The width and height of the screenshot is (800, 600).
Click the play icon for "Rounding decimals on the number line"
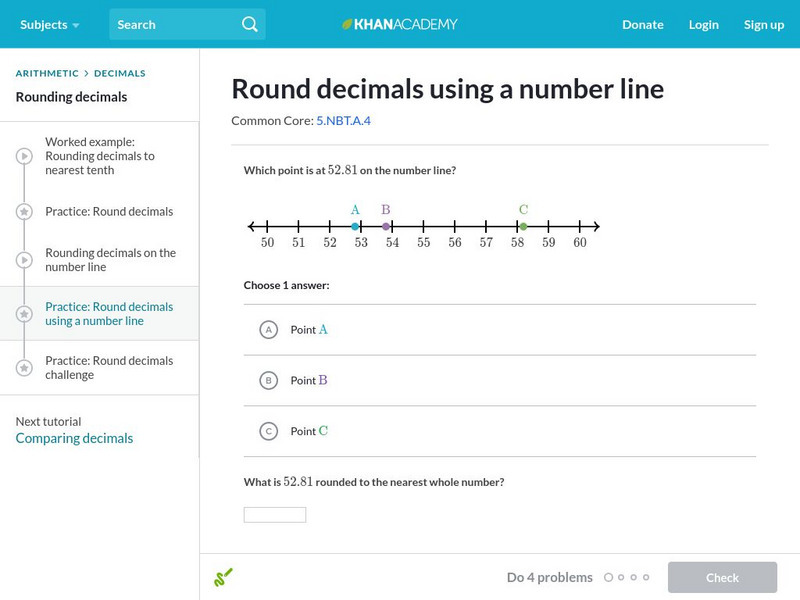pos(22,260)
